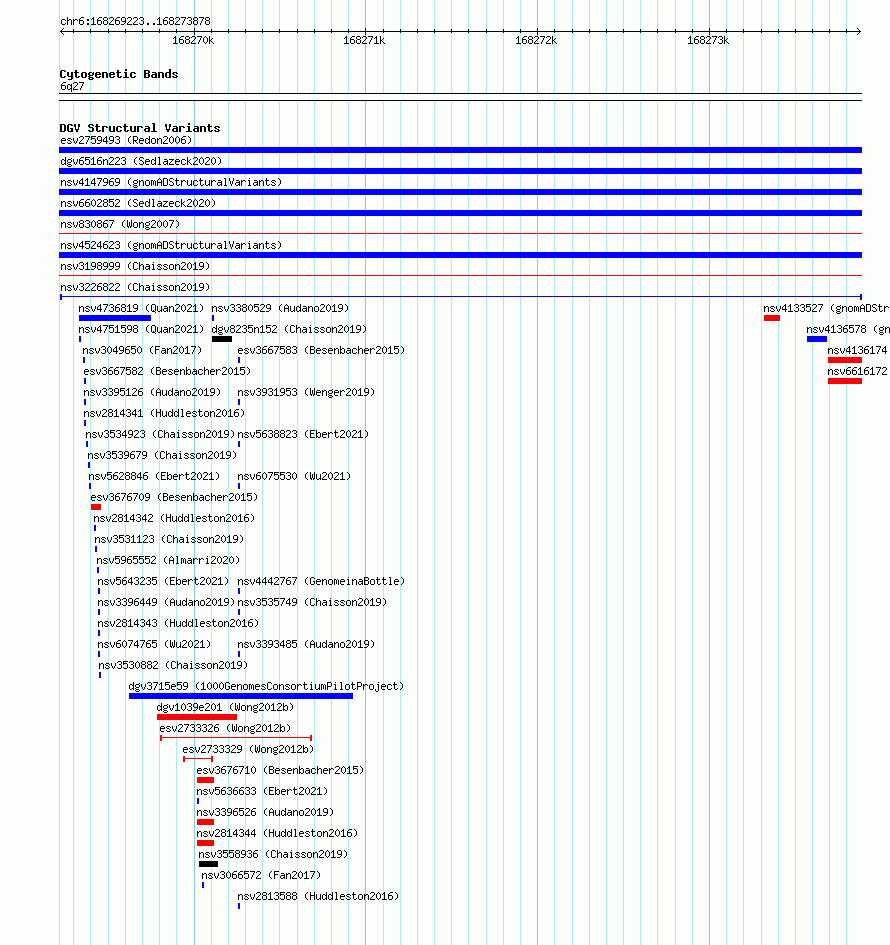This screenshot has width=890, height=945.
Task: Click the red bar of dgv1039e201
Action: 197,718
